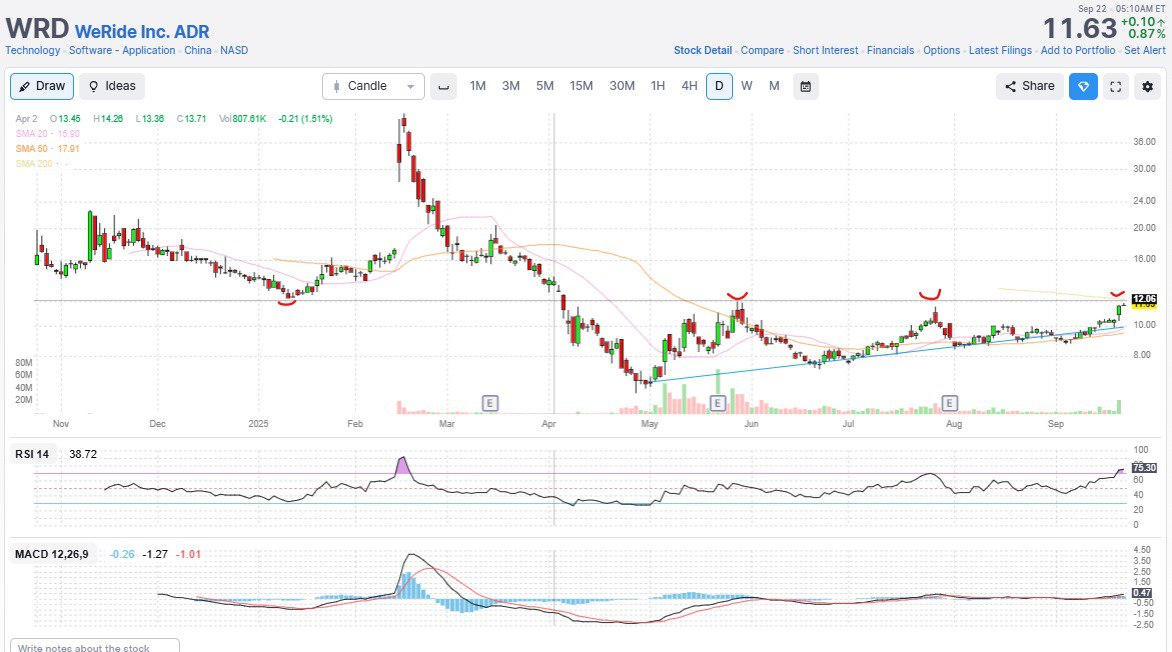Click the blue diamond premium icon
The image size is (1172, 652).
click(x=1083, y=86)
